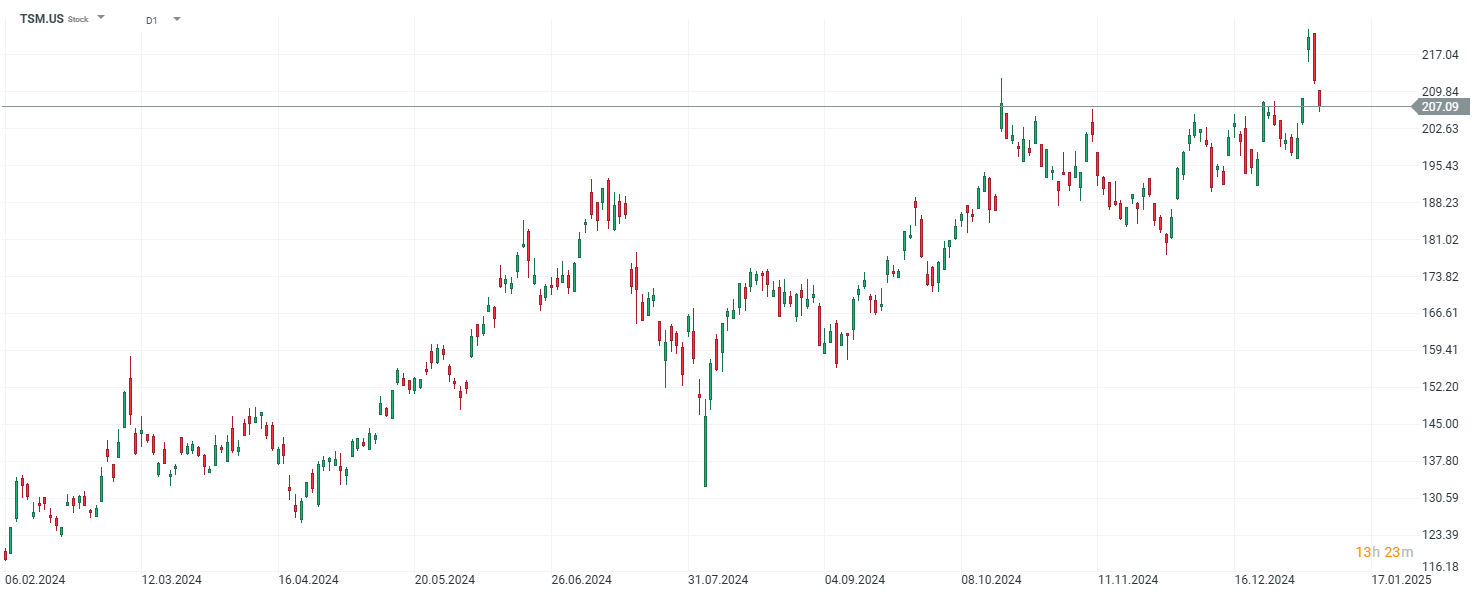Click the 166.61 price axis label
The image size is (1482, 597).
(x=1439, y=313)
